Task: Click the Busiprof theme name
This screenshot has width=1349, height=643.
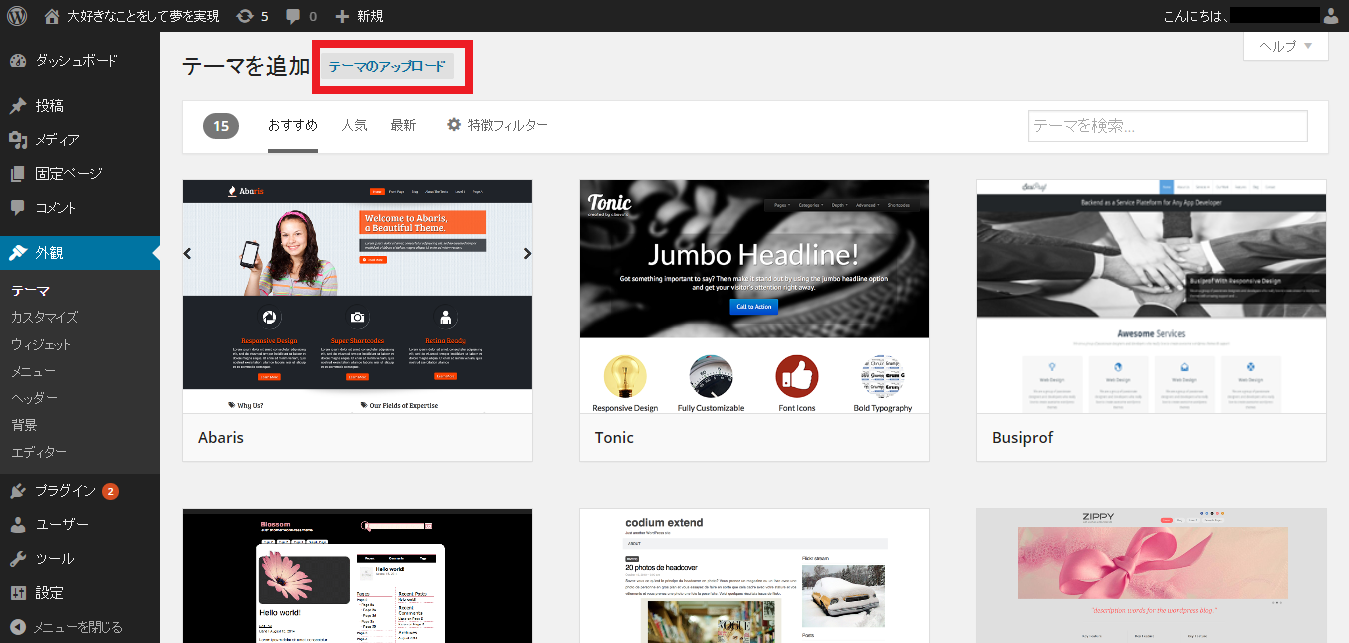Action: click(x=1022, y=438)
